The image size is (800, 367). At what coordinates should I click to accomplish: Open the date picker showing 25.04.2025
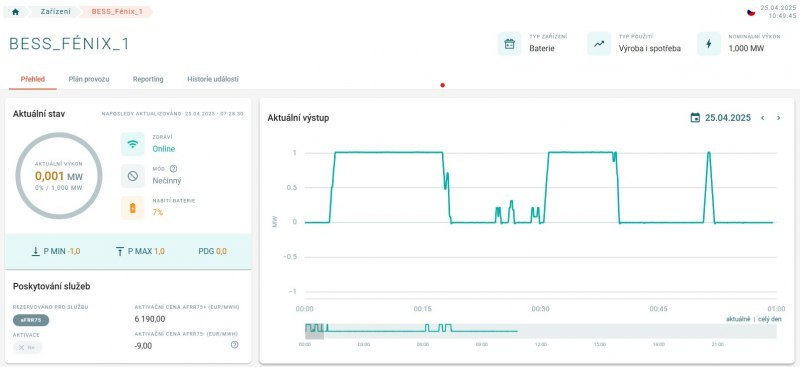click(x=720, y=118)
